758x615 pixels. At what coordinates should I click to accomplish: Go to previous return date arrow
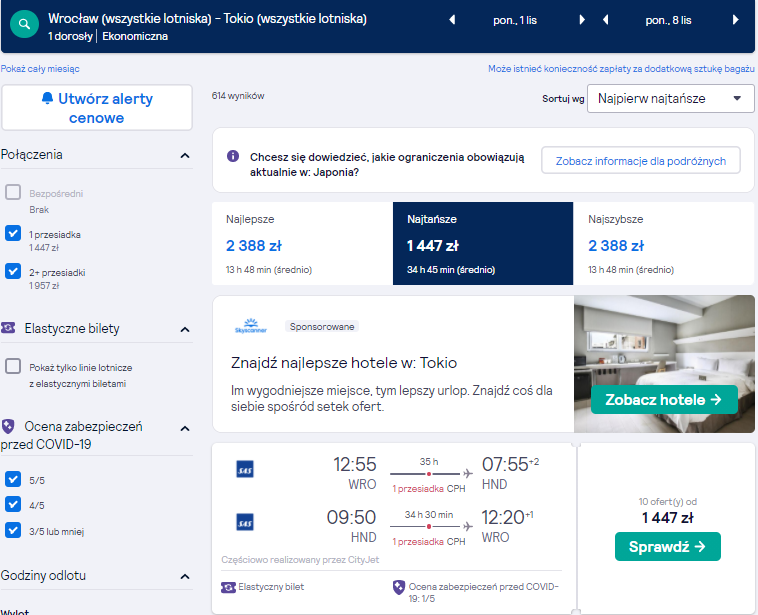605,20
